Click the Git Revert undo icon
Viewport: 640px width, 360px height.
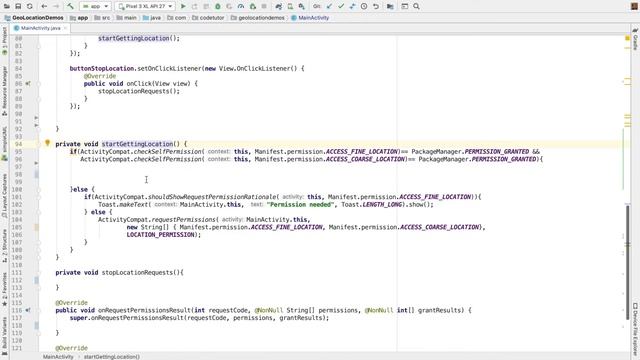[x=376, y=6]
